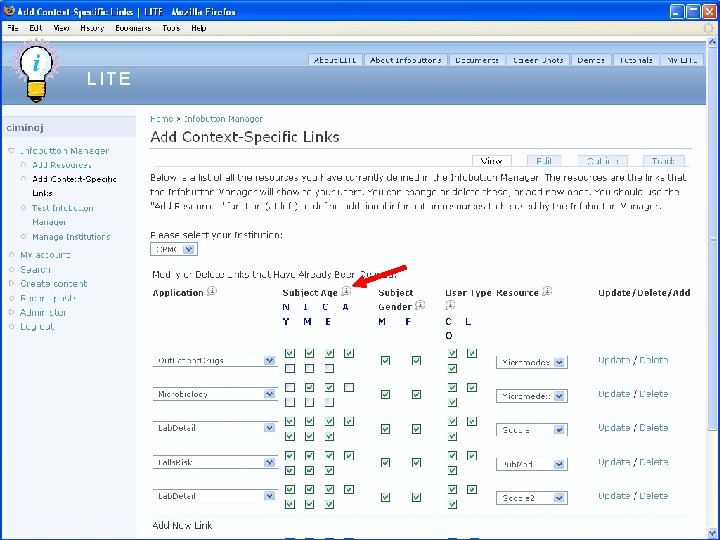Viewport: 720px width, 540px height.
Task: Open the FallsRisk application dropdown
Action: [x=215, y=462]
